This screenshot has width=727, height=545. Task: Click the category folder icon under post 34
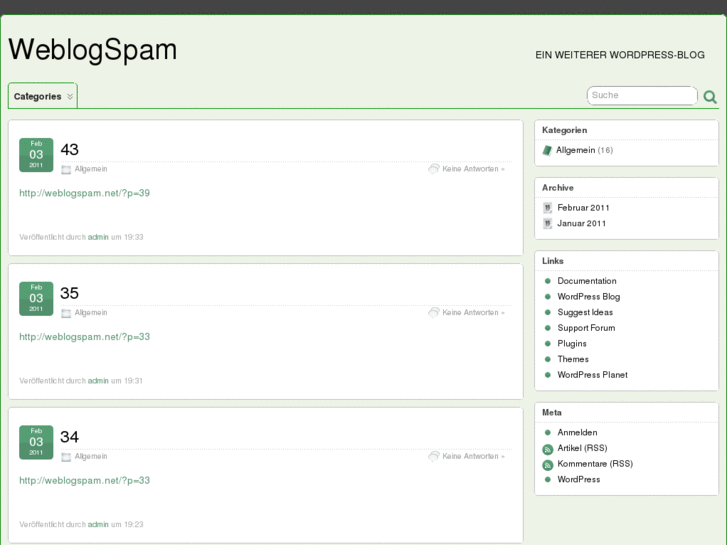pyautogui.click(x=66, y=457)
